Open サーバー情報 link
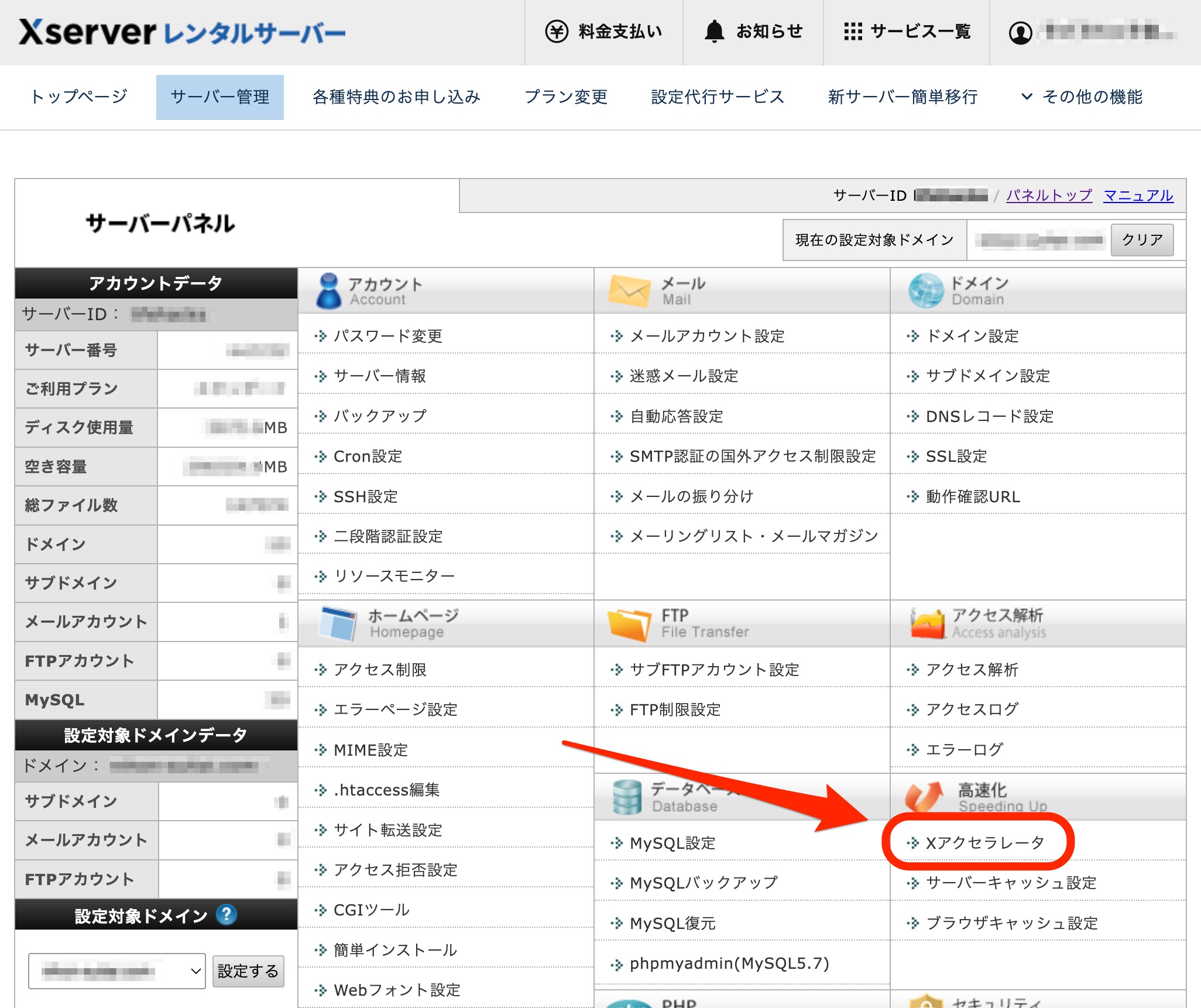Viewport: 1201px width, 1008px height. click(379, 376)
